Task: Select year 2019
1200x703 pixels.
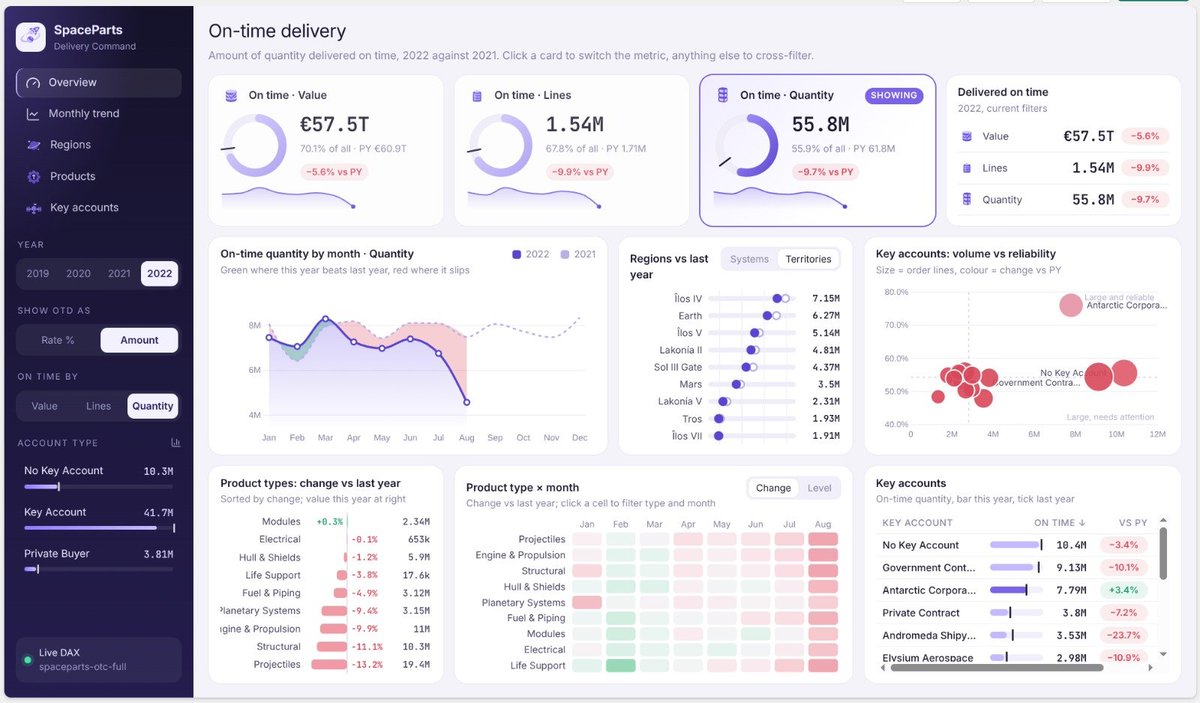Action: (x=38, y=273)
